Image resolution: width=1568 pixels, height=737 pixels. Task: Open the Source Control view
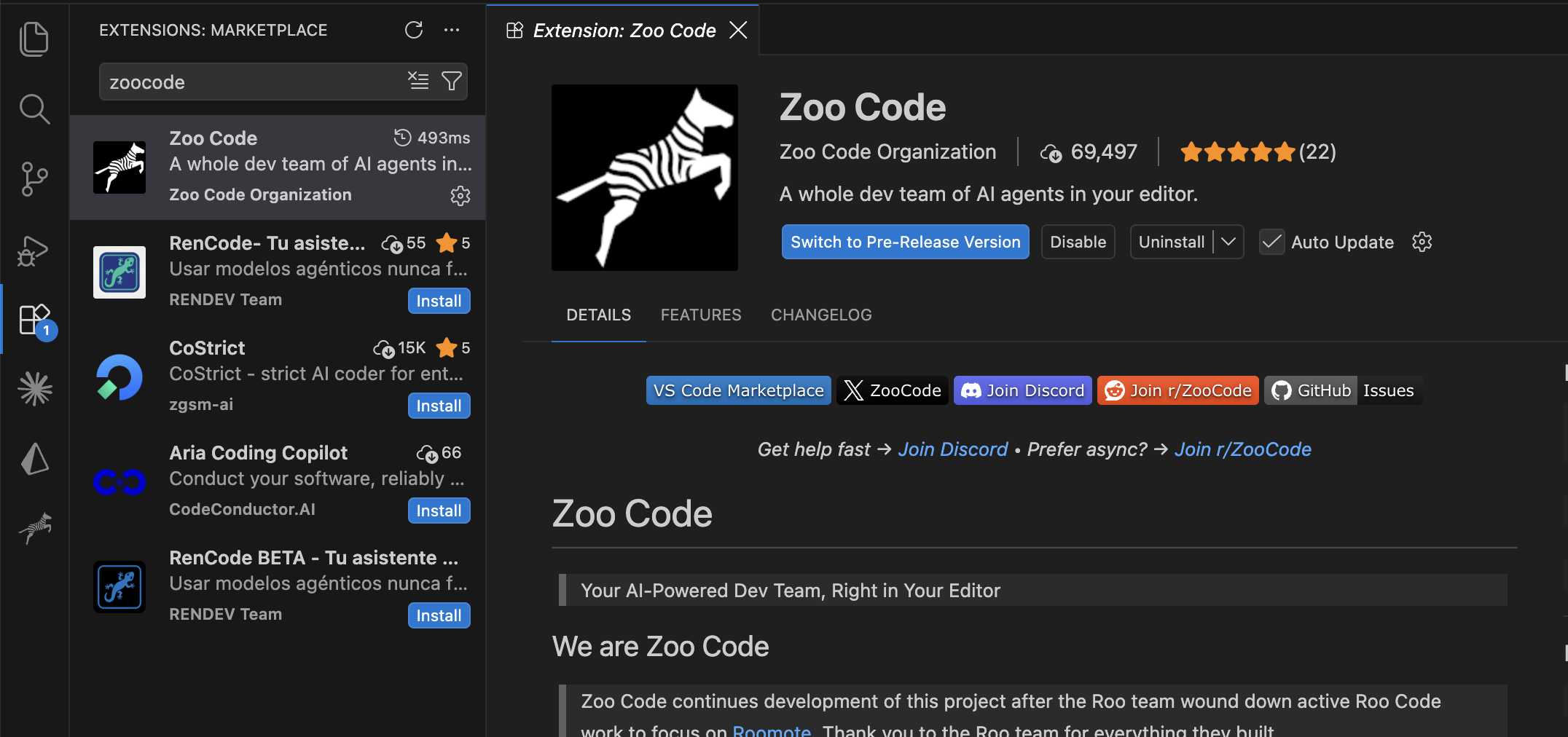34,179
